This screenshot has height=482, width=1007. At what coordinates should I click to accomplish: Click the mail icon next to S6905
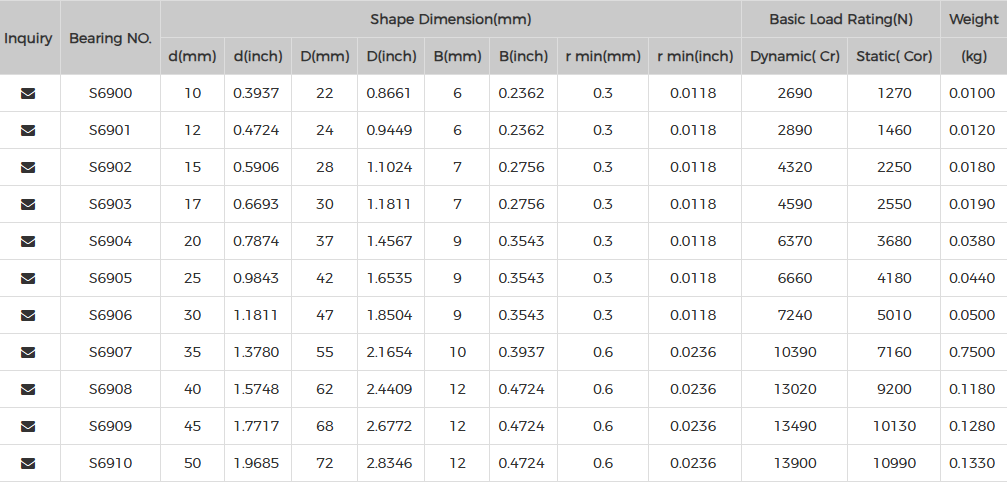tap(28, 278)
